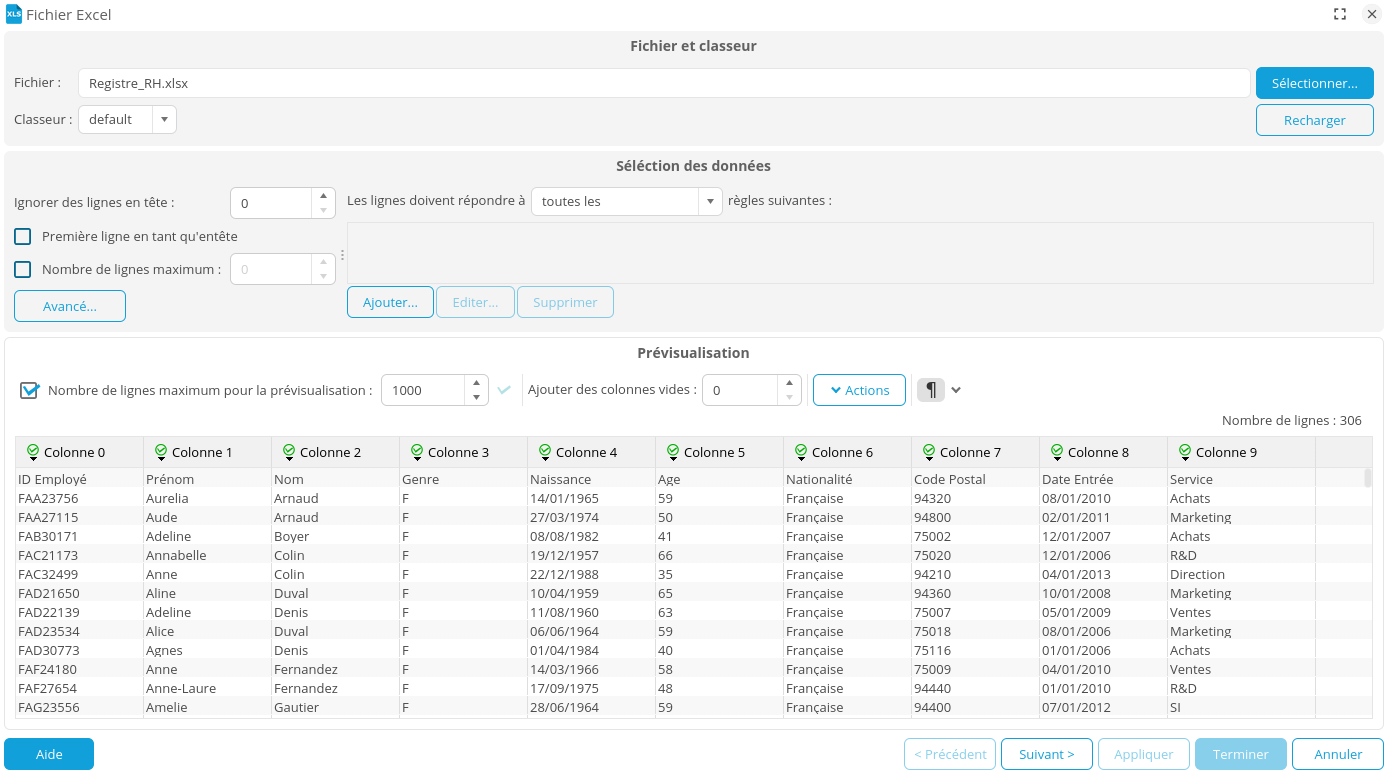The image size is (1391, 773).
Task: Toggle the fullscreen icon in the title bar
Action: (x=1340, y=14)
